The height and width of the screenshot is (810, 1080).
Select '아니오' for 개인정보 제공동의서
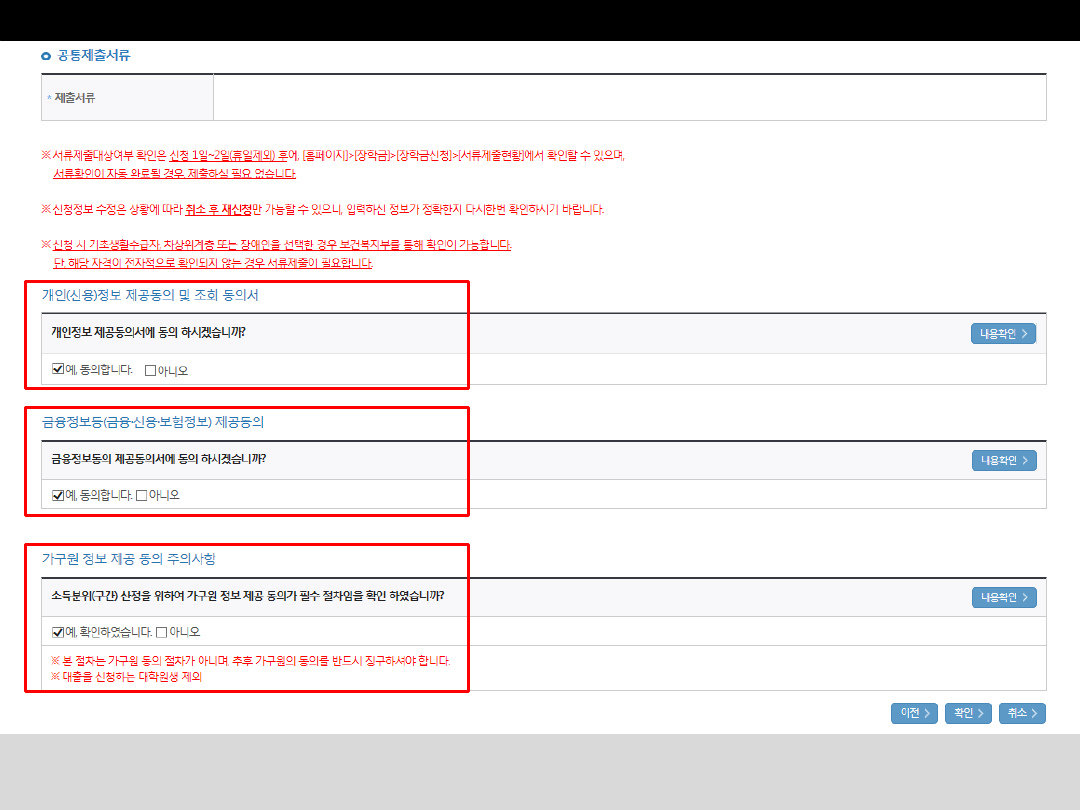(x=151, y=370)
